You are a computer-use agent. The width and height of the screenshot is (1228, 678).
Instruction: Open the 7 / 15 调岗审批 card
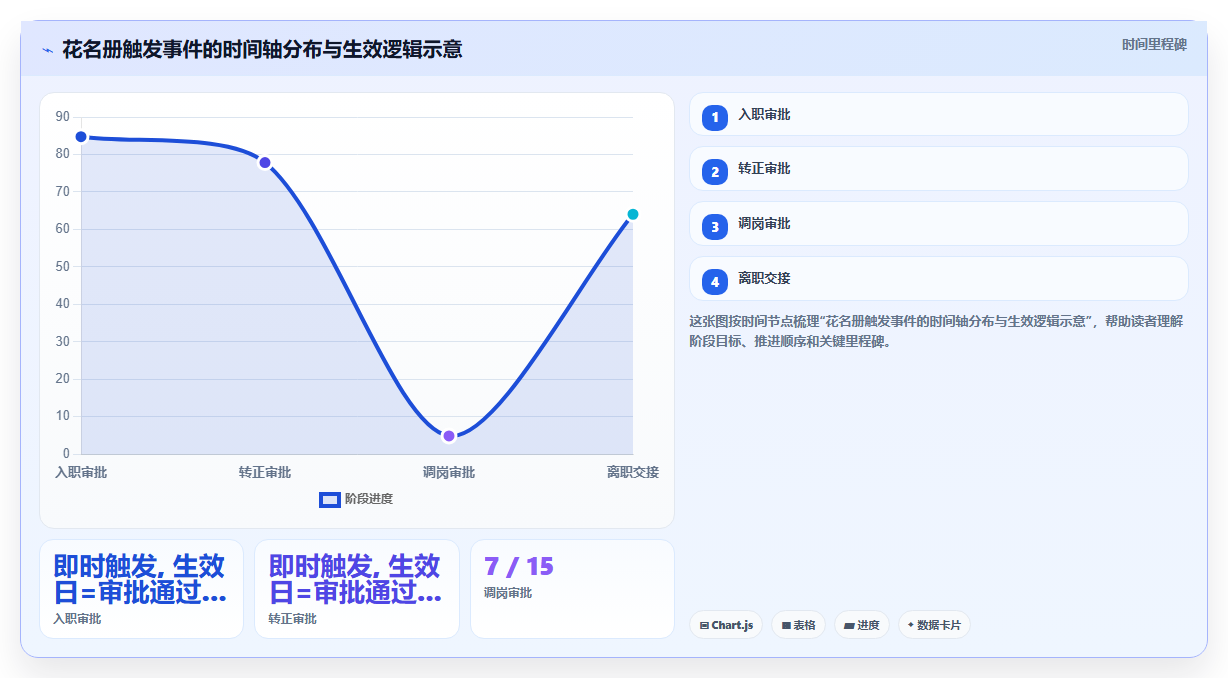572,589
